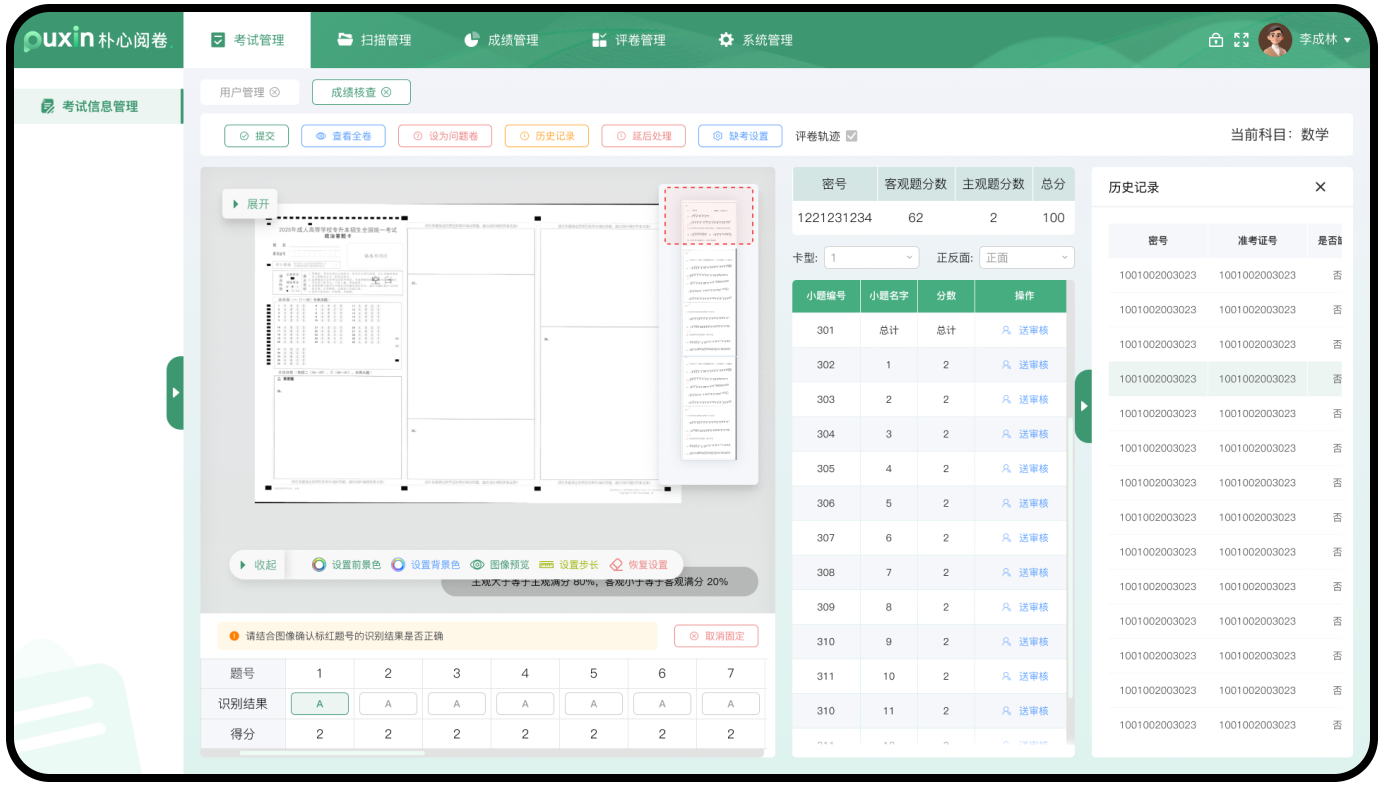Viewport: 1384px width, 786px height.
Task: Click 送审核 for question 302
Action: [1025, 365]
